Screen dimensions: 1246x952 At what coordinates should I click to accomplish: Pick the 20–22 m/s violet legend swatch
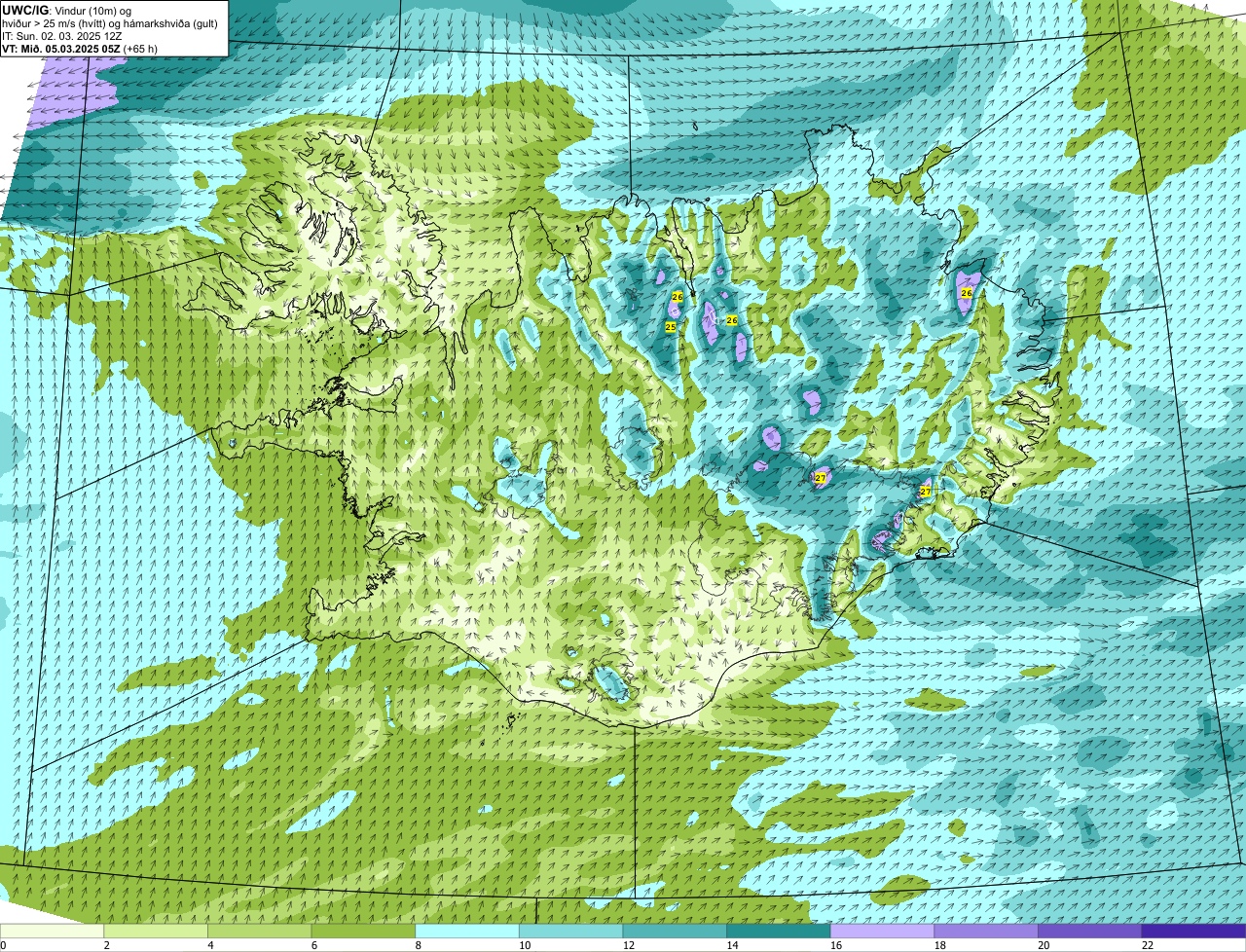tap(1090, 931)
